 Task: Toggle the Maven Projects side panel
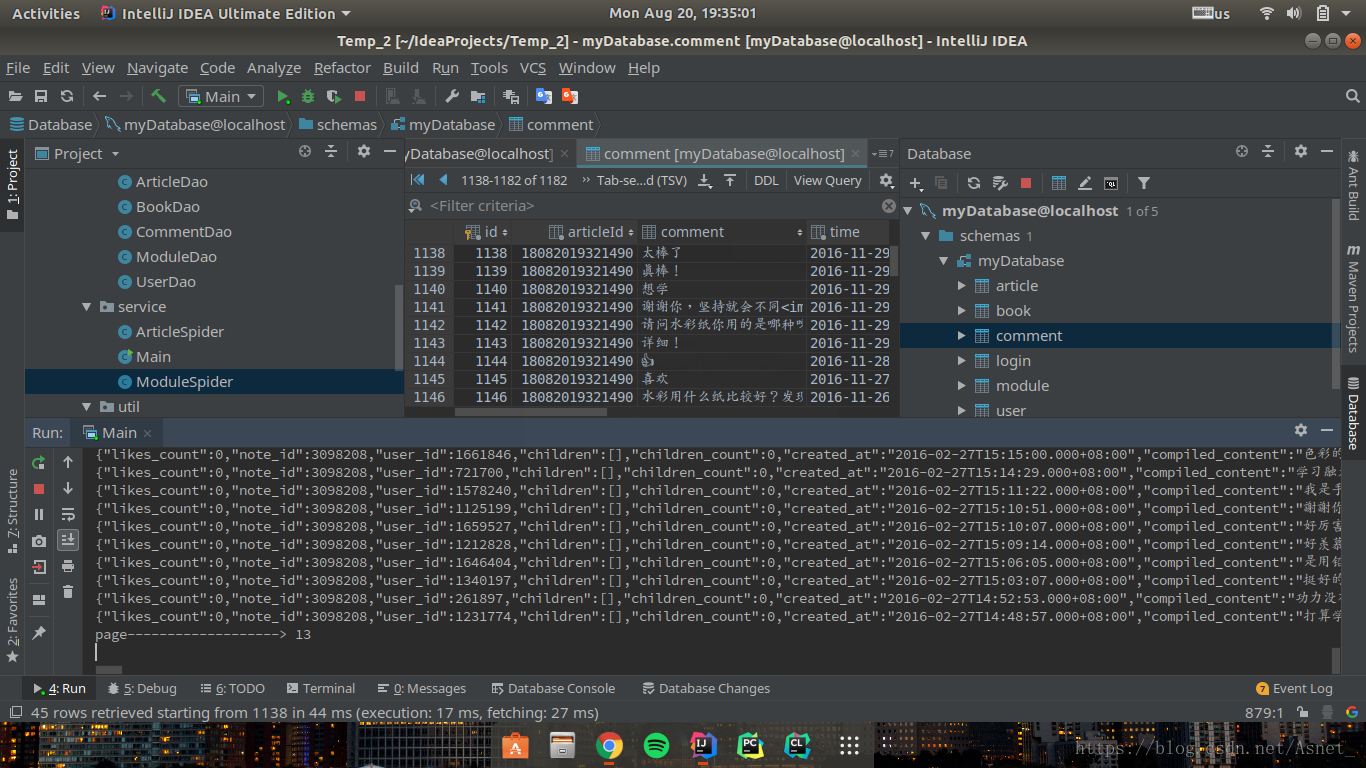[1353, 298]
